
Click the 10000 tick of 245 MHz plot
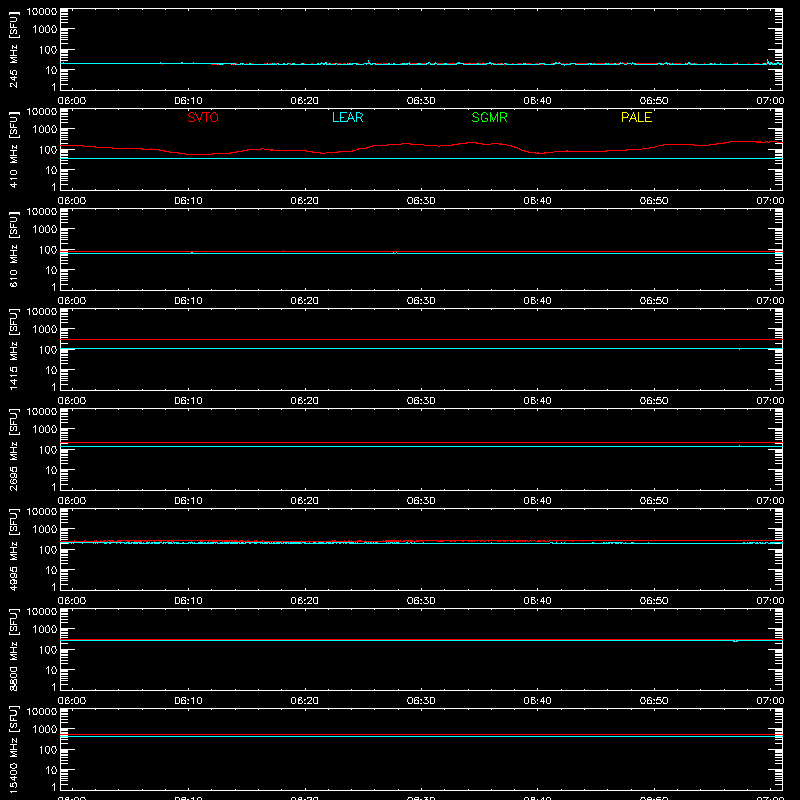click(x=42, y=12)
